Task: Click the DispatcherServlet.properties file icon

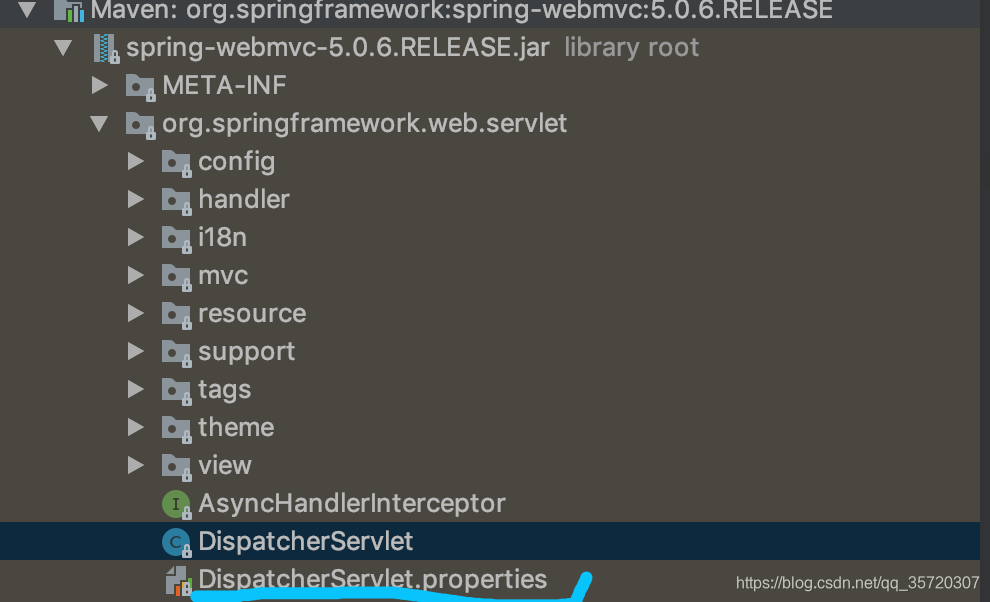Action: 176,579
